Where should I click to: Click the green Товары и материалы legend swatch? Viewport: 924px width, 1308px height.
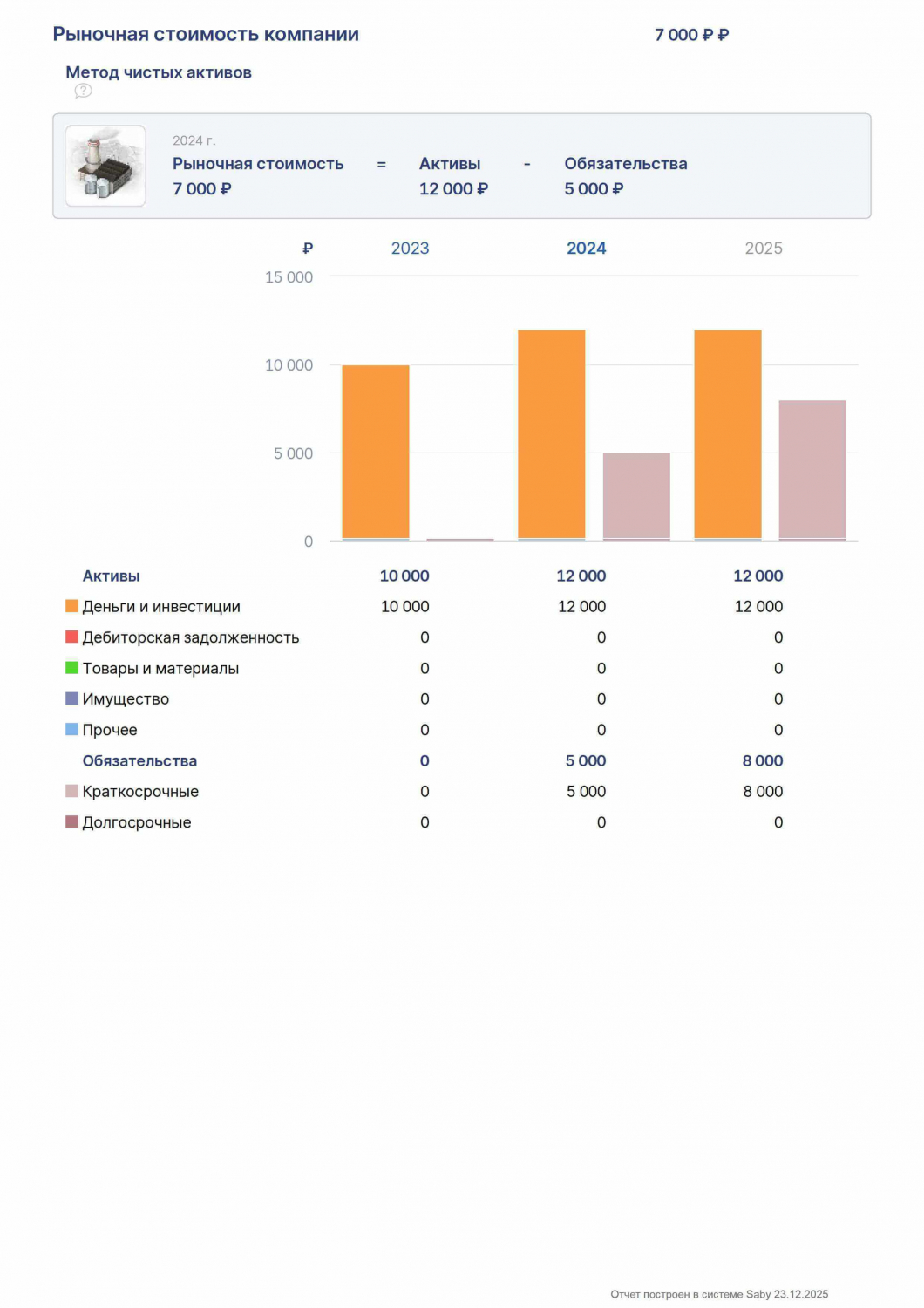tap(71, 668)
